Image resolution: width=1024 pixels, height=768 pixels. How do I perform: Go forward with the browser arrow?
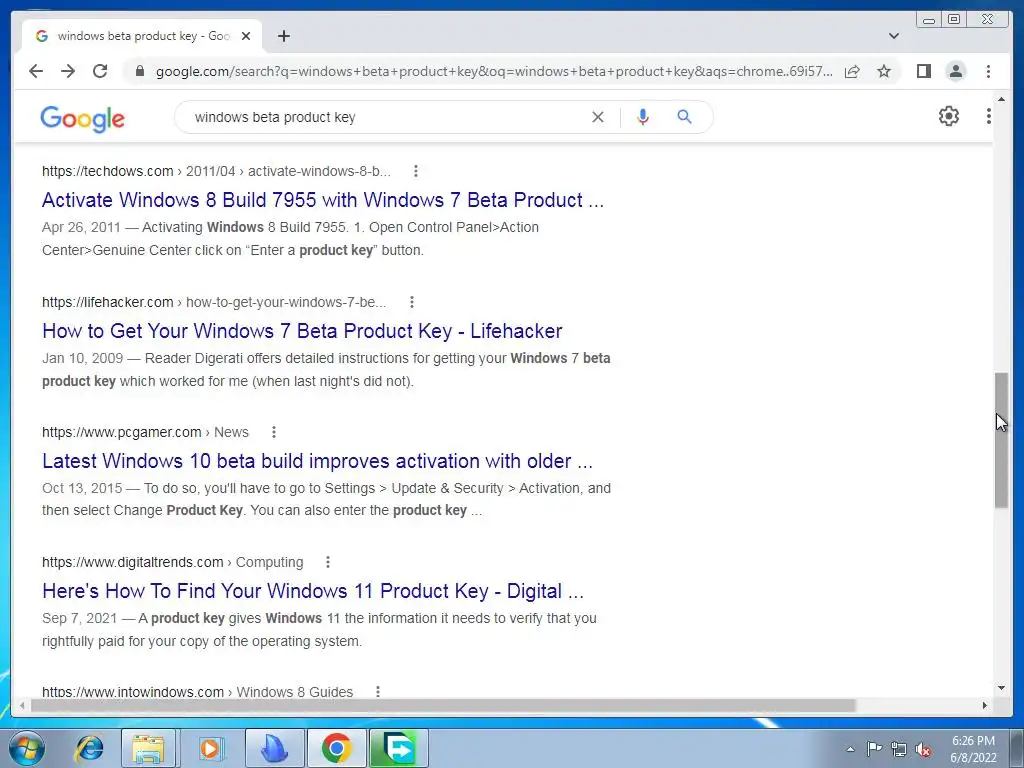(68, 71)
